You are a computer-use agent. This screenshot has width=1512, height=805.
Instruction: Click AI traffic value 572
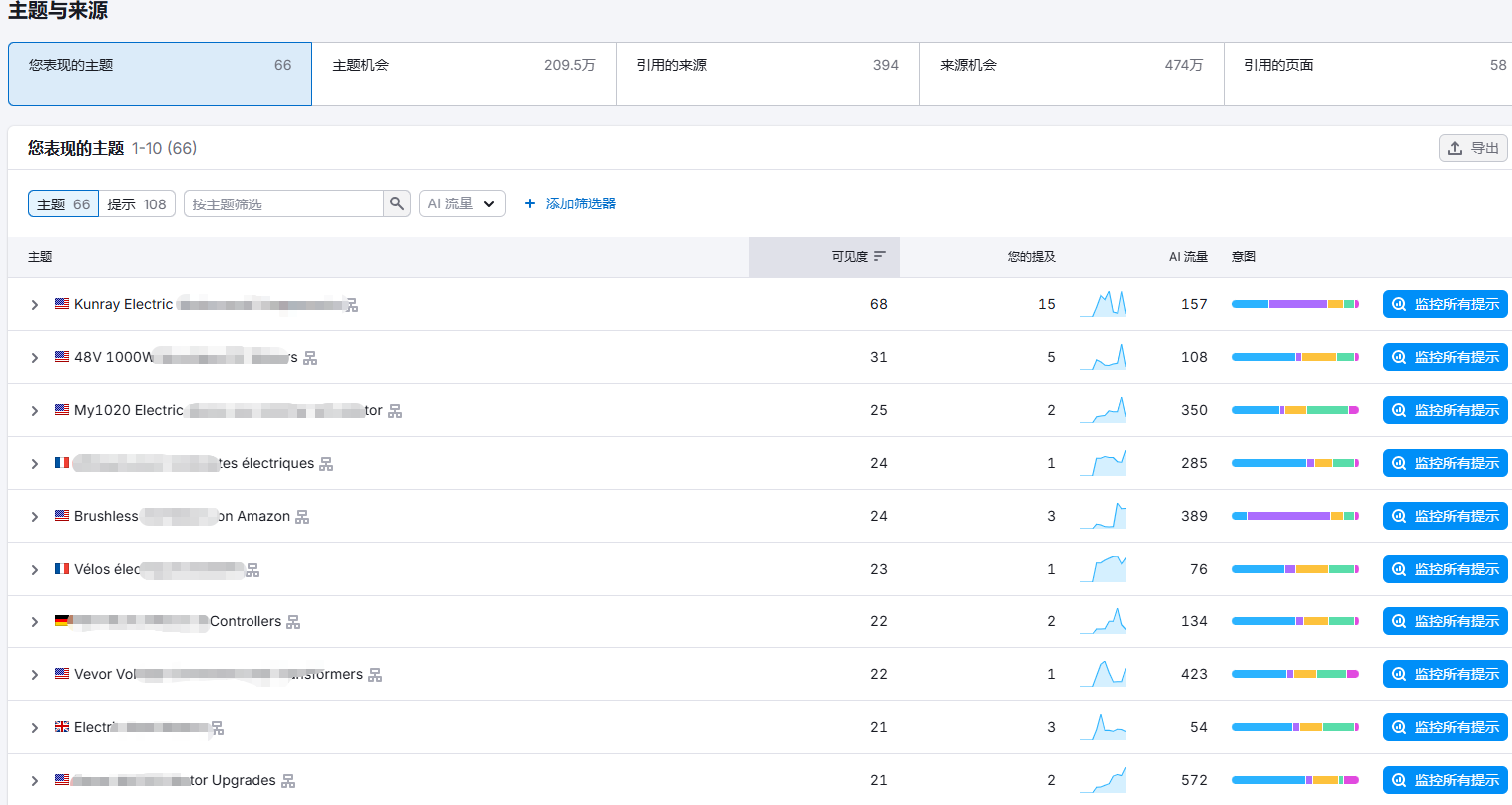[1194, 780]
